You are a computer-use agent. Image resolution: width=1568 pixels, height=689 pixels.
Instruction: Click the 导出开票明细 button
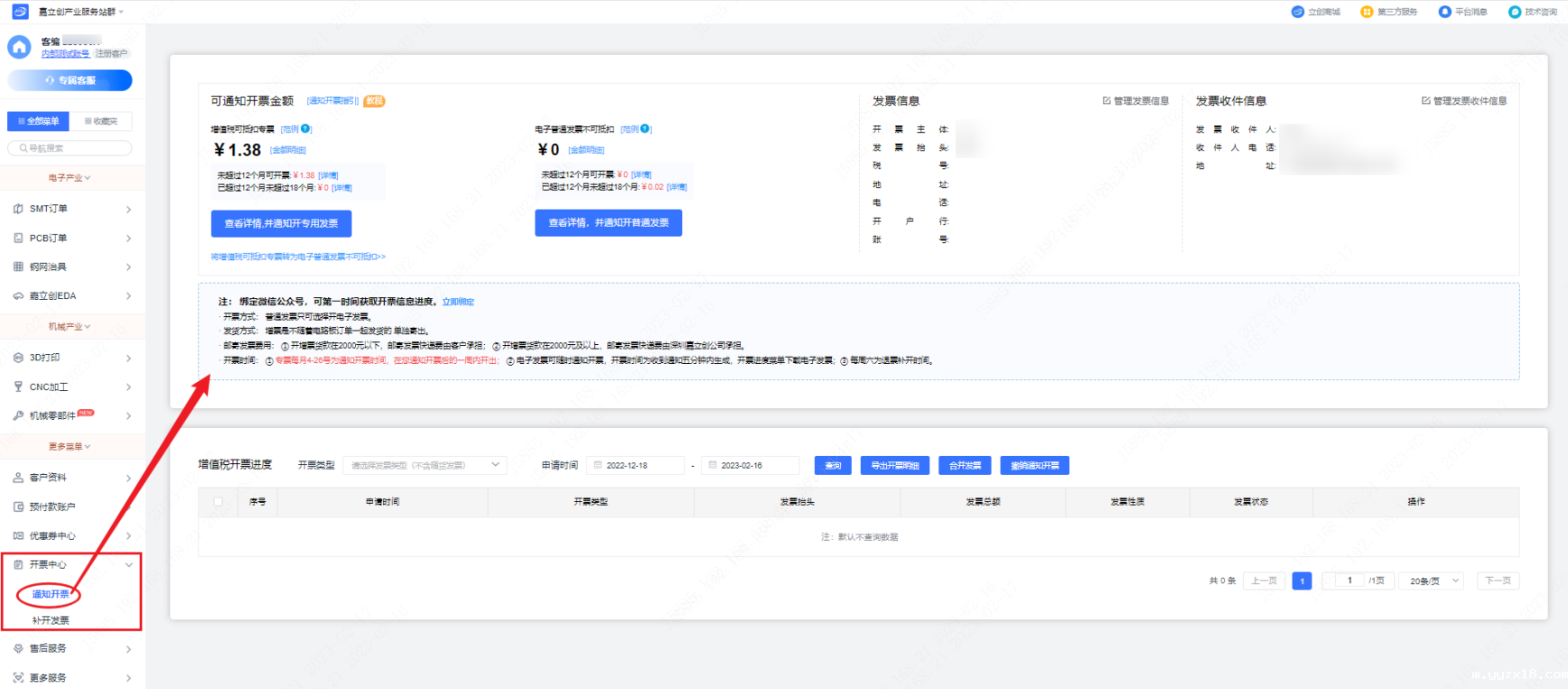[x=894, y=465]
